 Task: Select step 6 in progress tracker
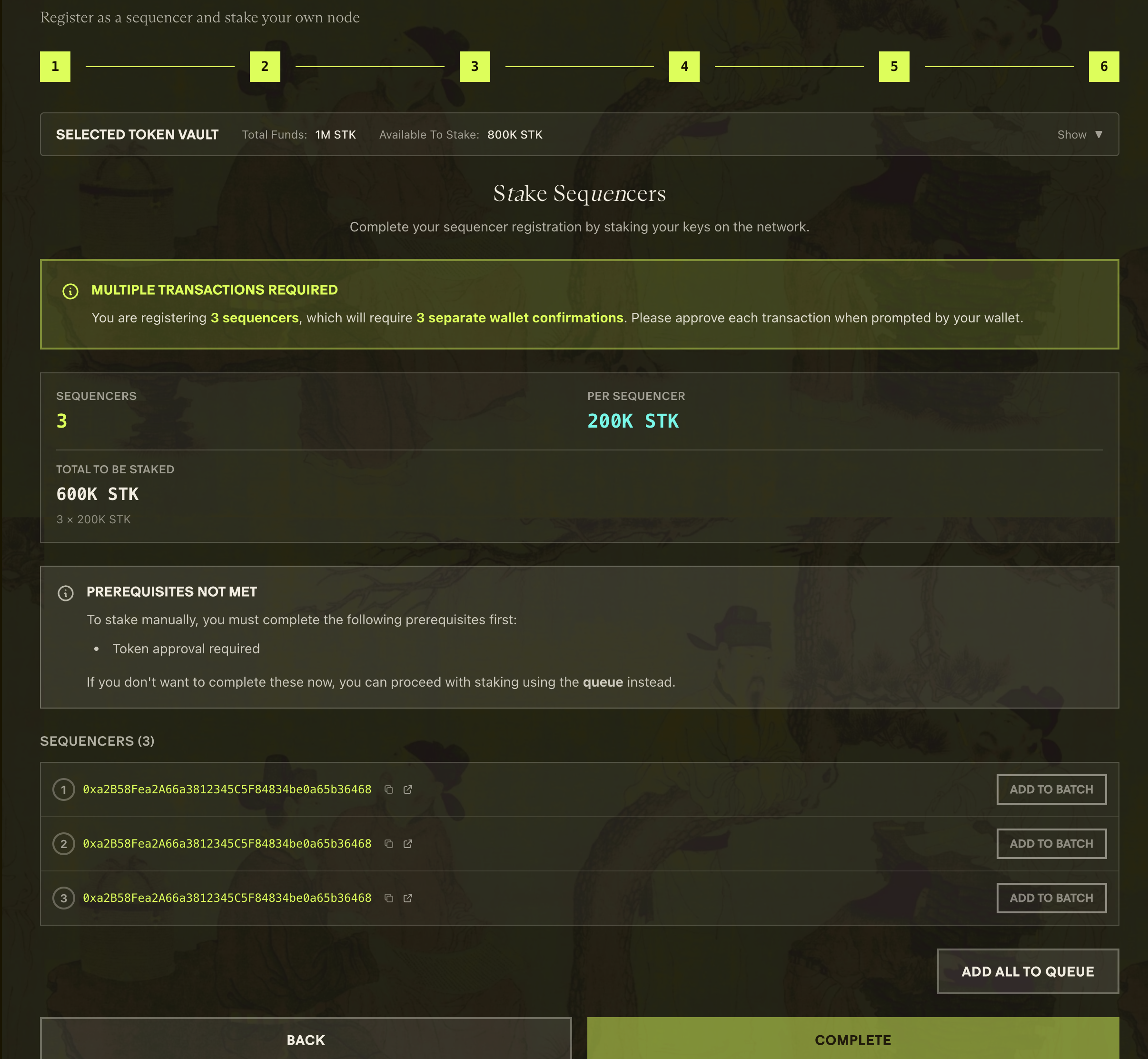1103,67
